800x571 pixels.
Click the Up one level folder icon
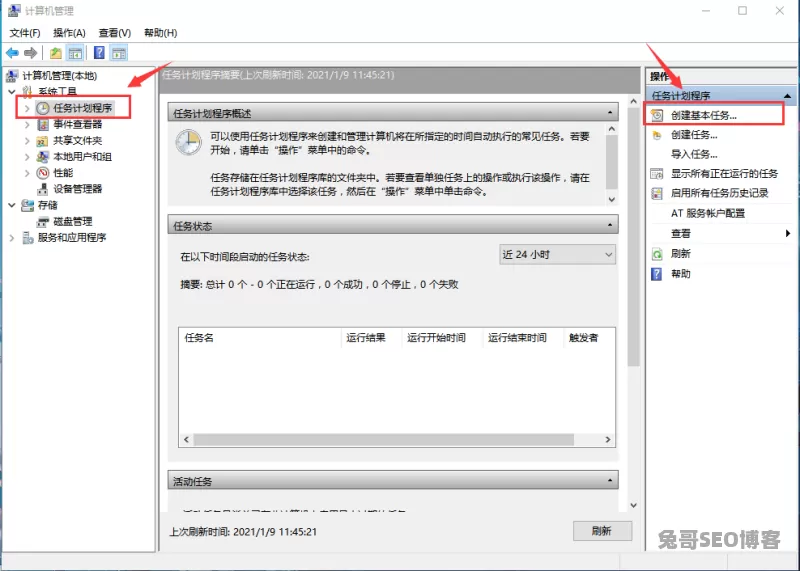coord(56,53)
